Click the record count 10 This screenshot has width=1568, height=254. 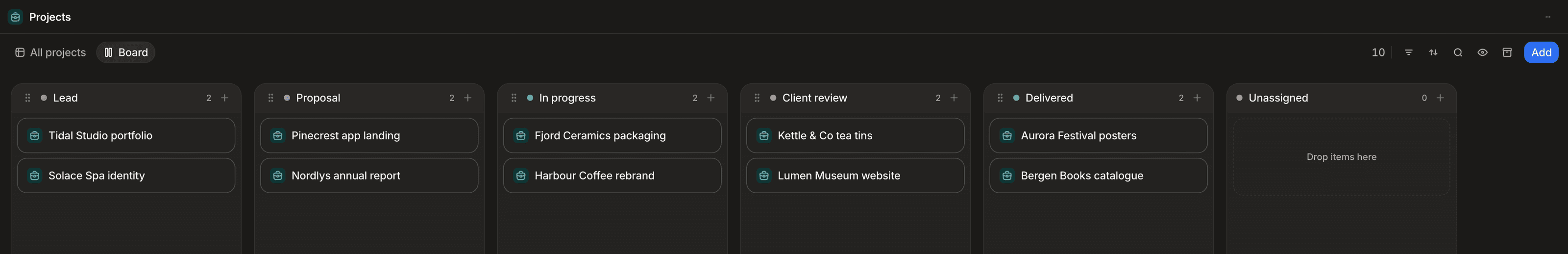[x=1378, y=52]
